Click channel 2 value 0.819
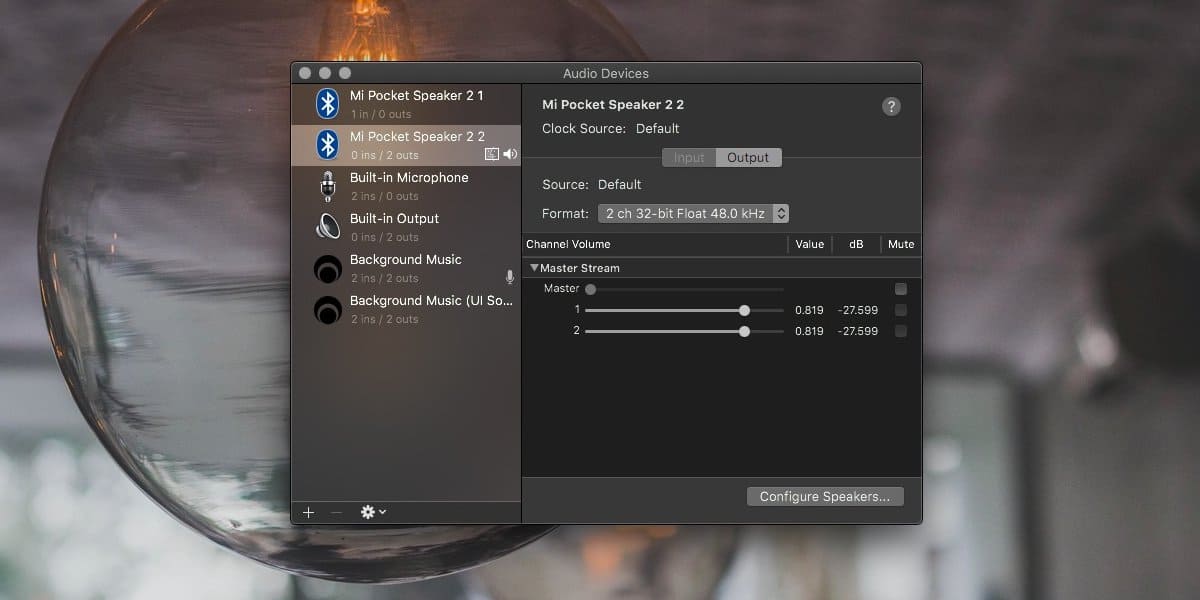This screenshot has height=600, width=1200. point(809,331)
